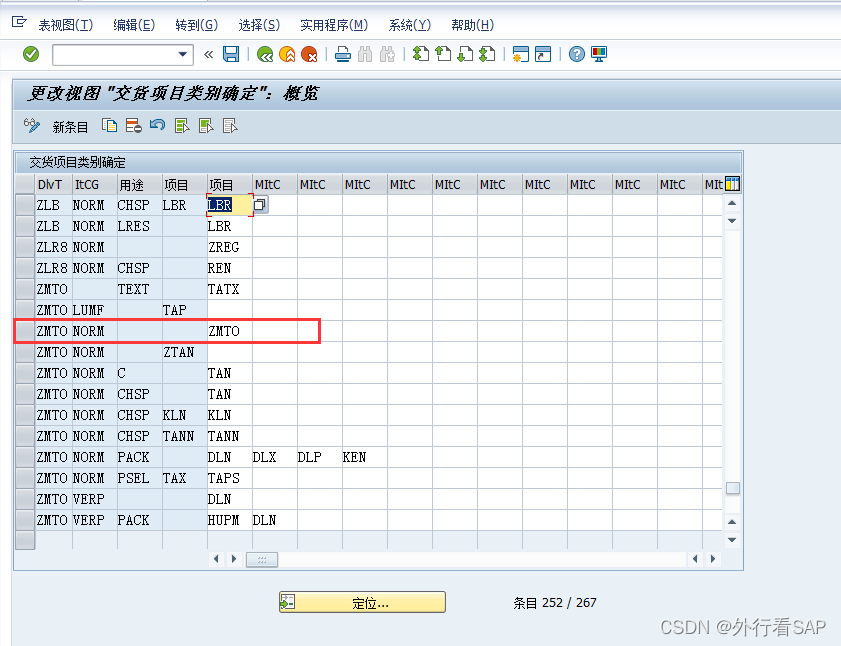Click the 定位... button
The height and width of the screenshot is (646, 841).
[362, 602]
